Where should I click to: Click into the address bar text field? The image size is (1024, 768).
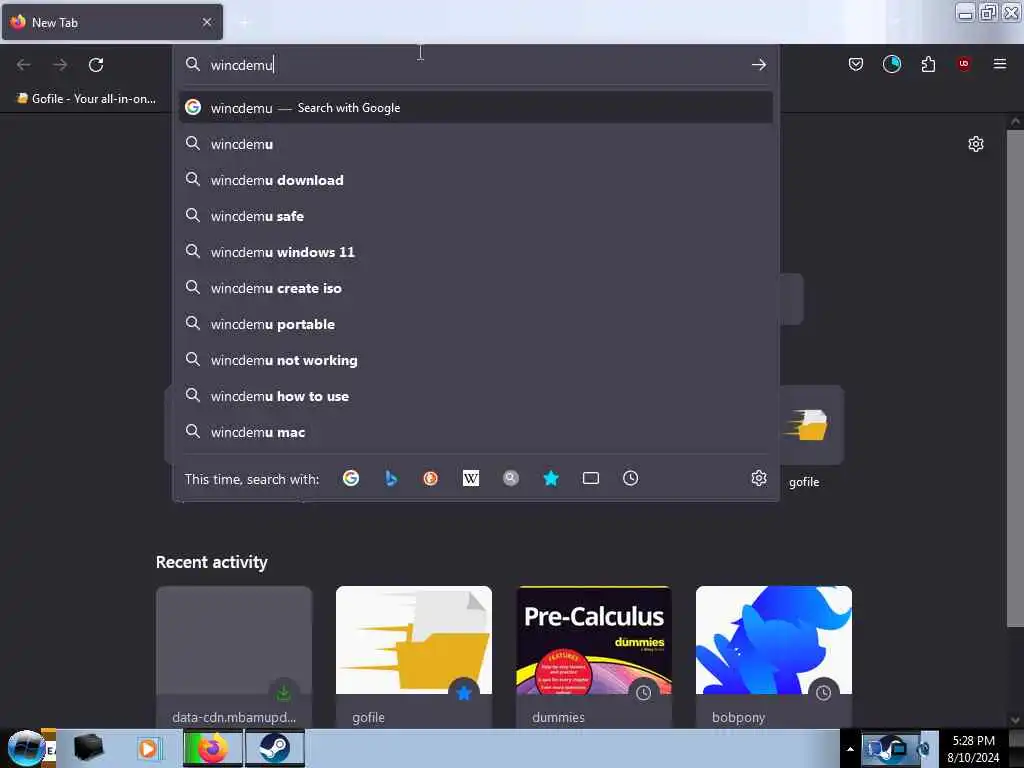pyautogui.click(x=477, y=65)
